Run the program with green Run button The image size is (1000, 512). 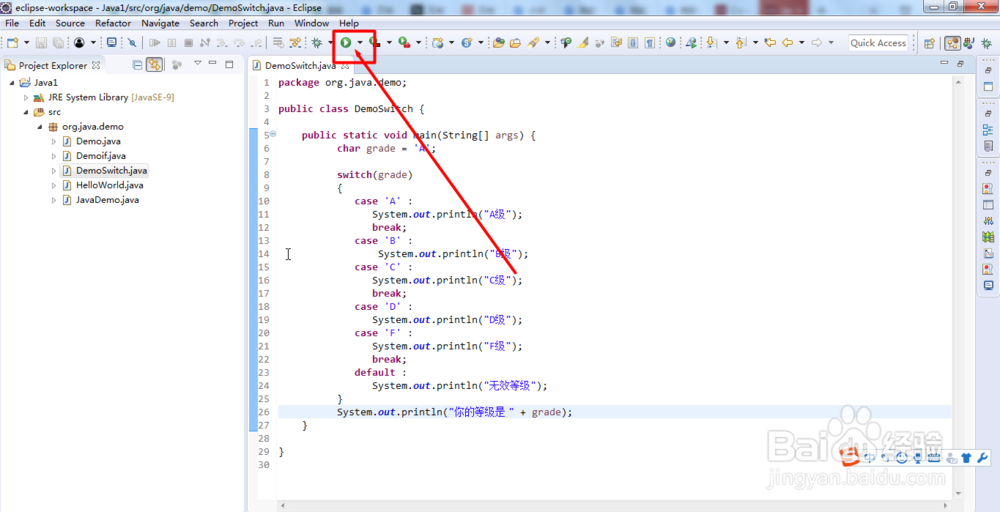tap(345, 43)
